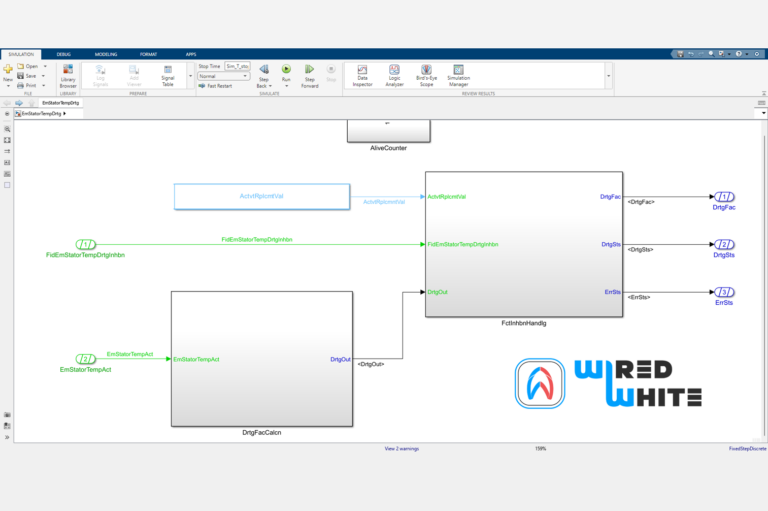Collapse the toolstrip with minimize arrow
This screenshot has height=511, width=768.
click(764, 93)
